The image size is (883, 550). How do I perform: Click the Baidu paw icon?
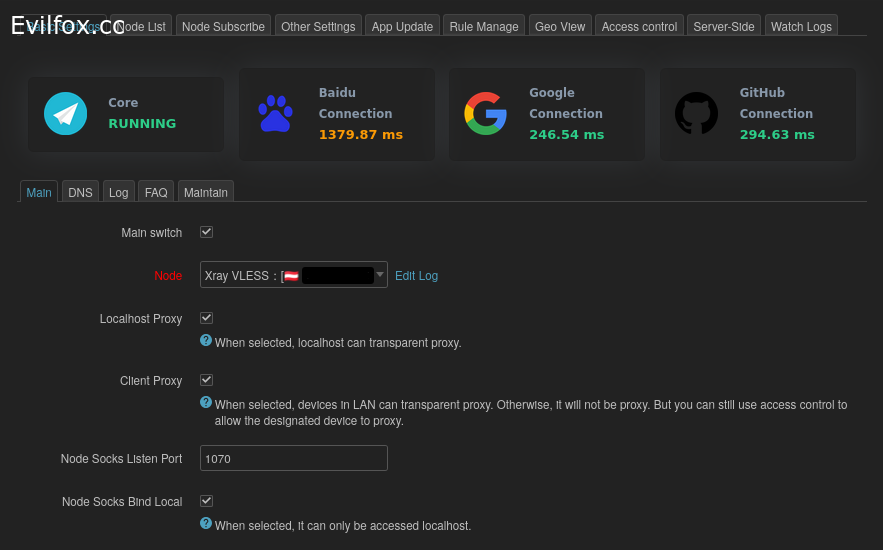coord(275,113)
